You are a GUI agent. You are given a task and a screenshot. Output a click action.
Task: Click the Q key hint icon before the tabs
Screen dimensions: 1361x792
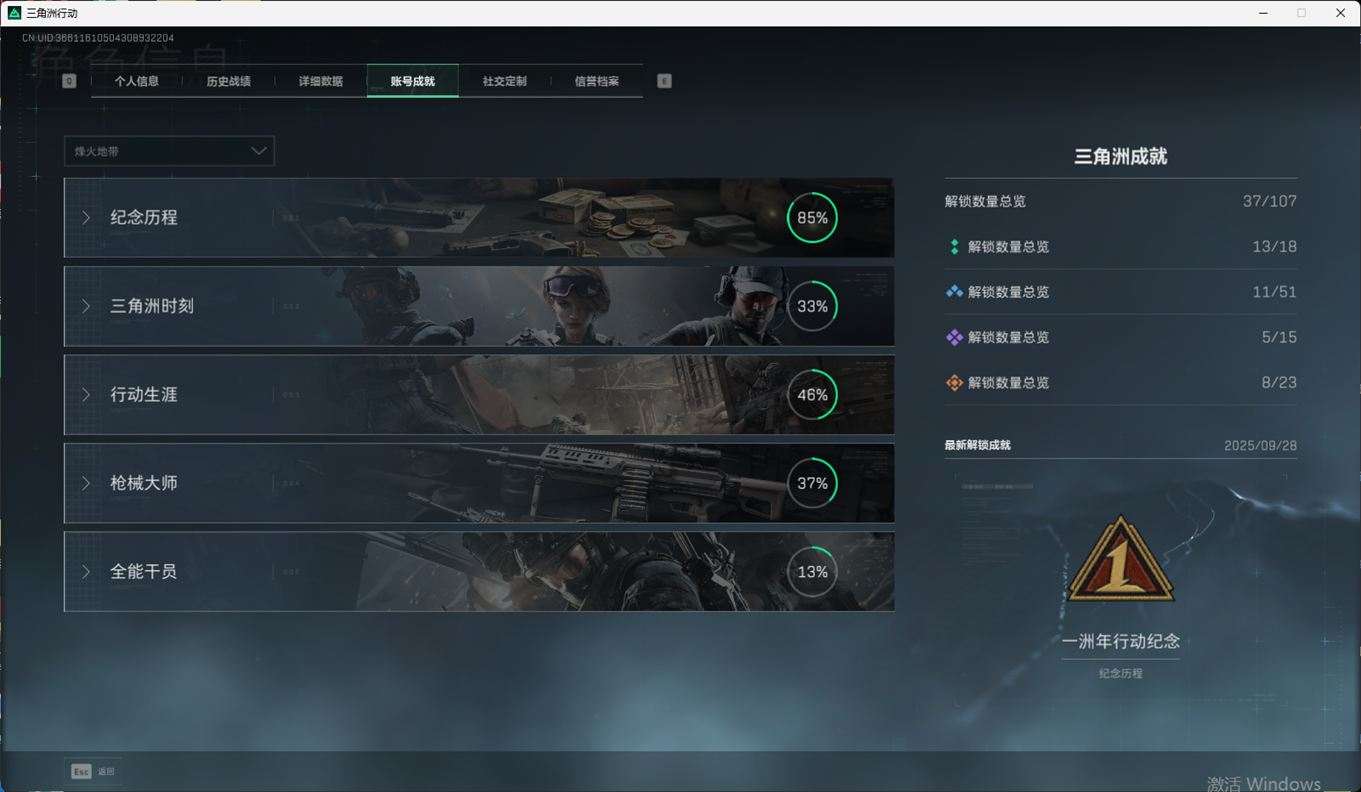point(69,81)
